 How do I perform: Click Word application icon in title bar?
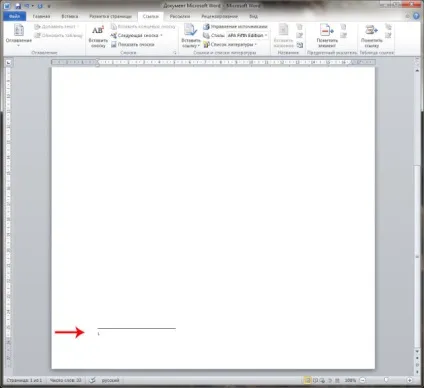pyautogui.click(x=7, y=6)
